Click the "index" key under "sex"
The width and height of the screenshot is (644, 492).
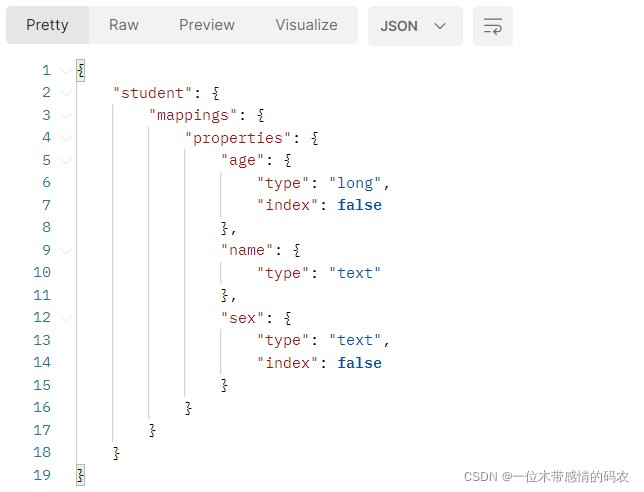coord(289,363)
